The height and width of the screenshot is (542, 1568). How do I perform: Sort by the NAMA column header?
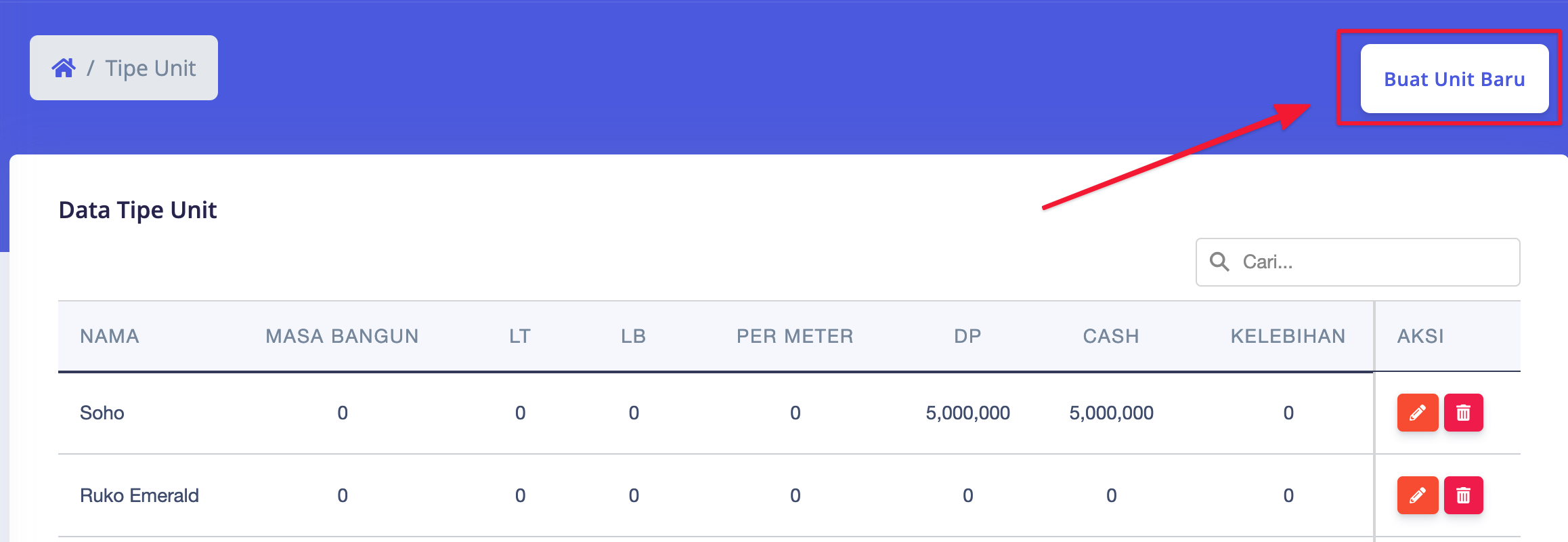tap(110, 336)
